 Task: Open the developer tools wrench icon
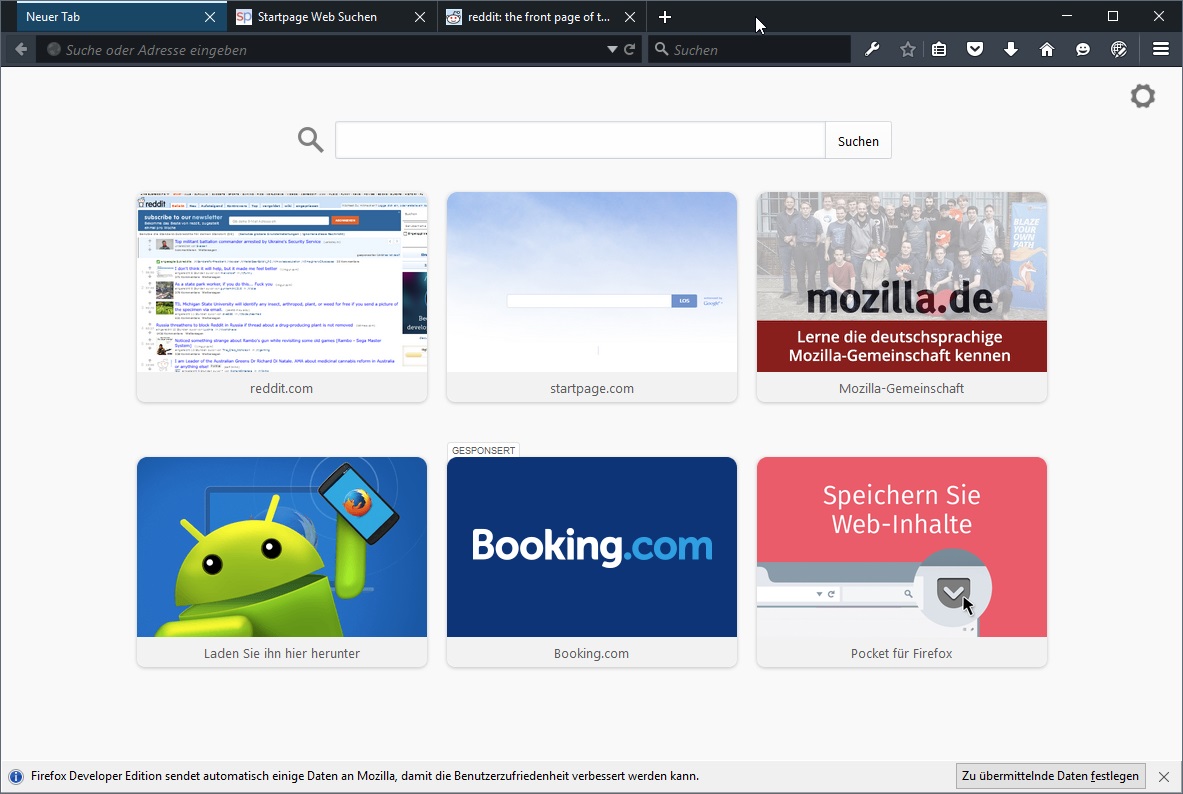click(x=872, y=50)
